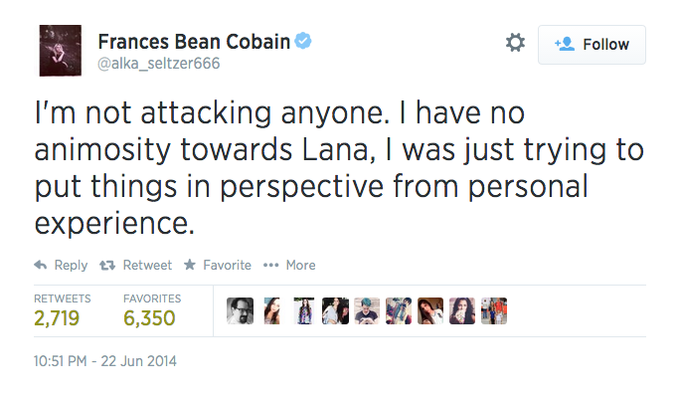
Task: Click the Retweet text label
Action: click(x=147, y=265)
